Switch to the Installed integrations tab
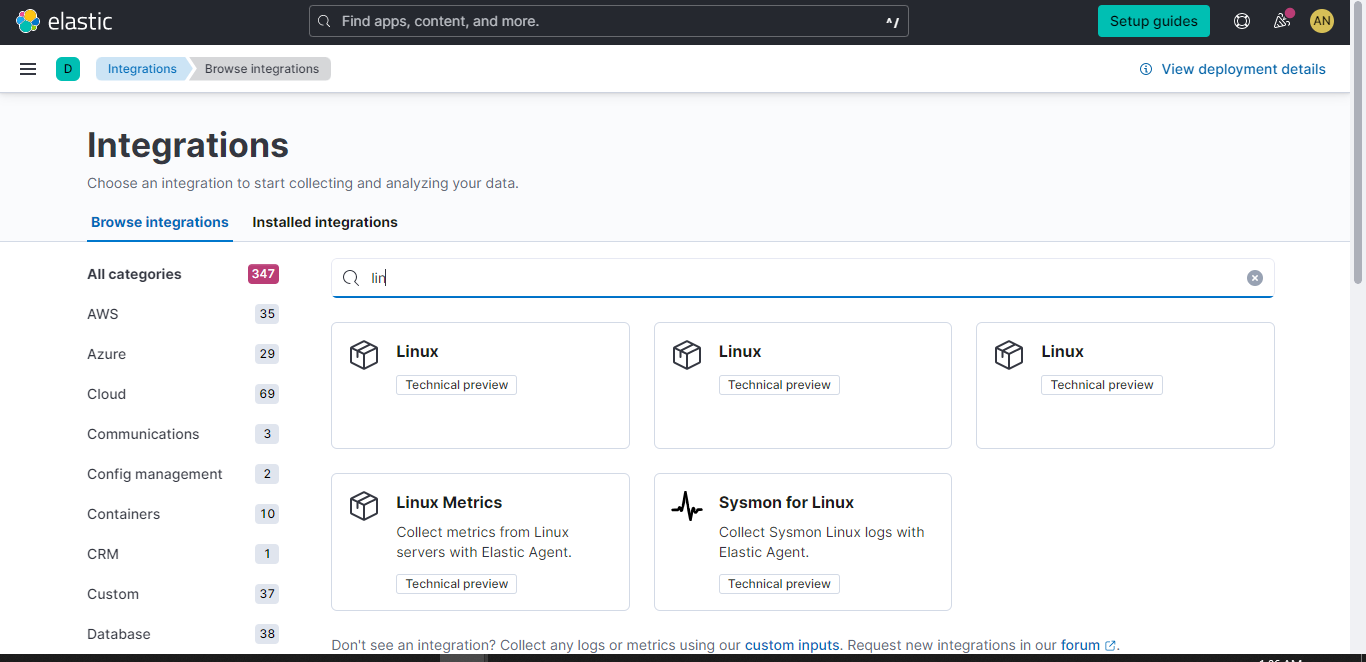 324,221
